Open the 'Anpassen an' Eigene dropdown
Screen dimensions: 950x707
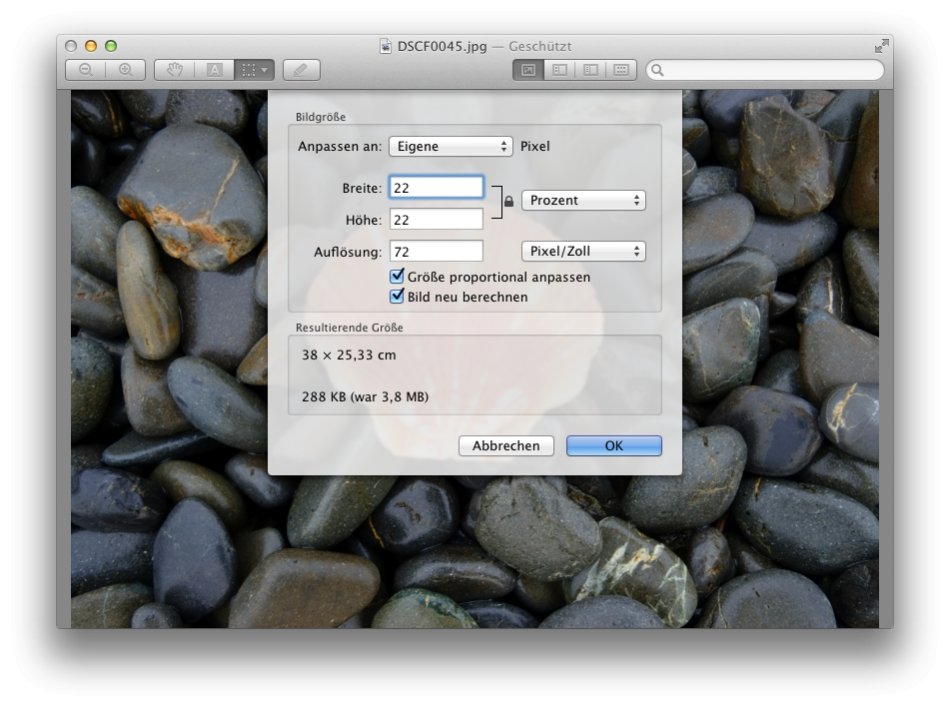coord(450,146)
